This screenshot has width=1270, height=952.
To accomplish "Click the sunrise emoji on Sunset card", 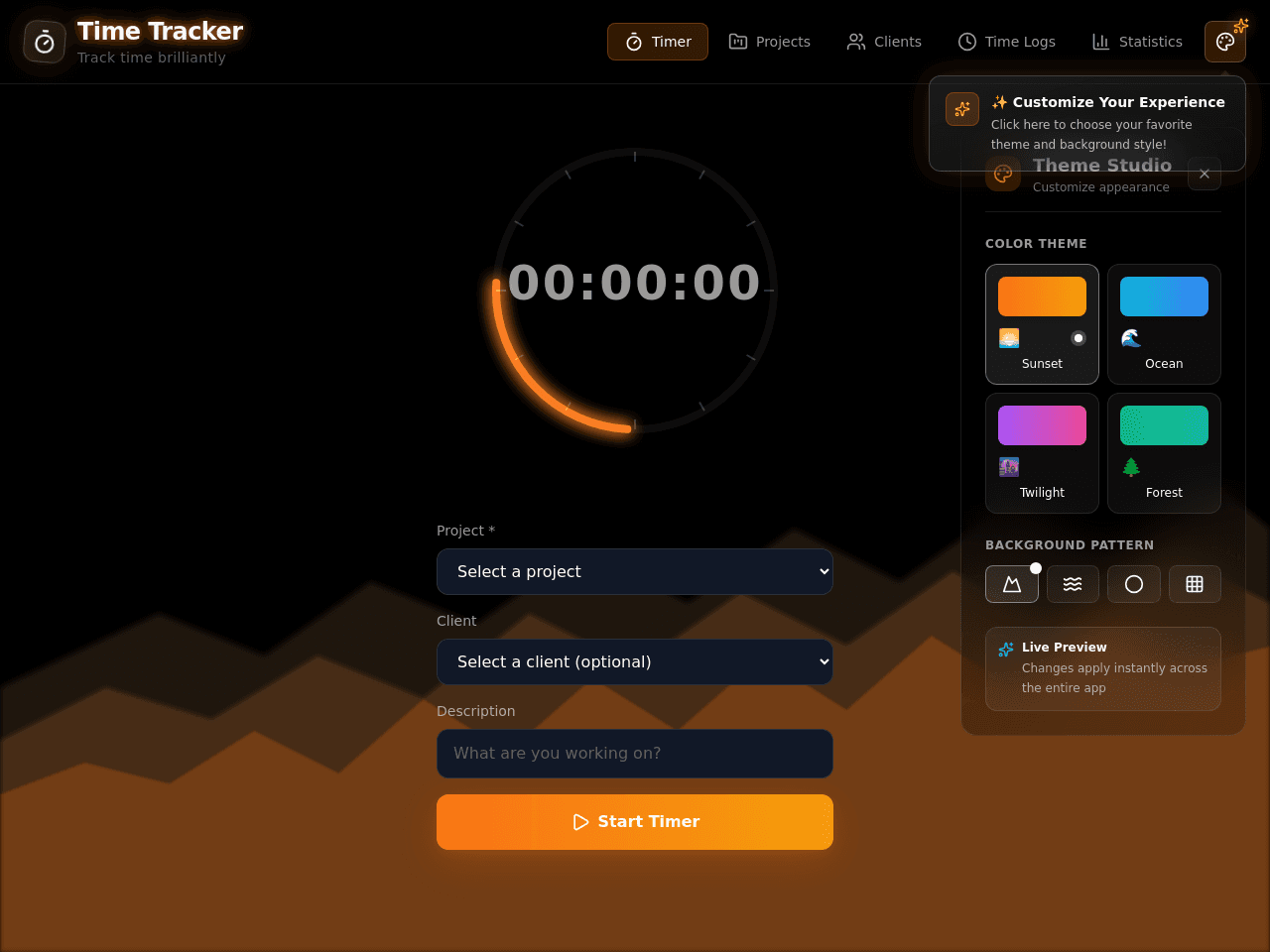I will point(1009,338).
